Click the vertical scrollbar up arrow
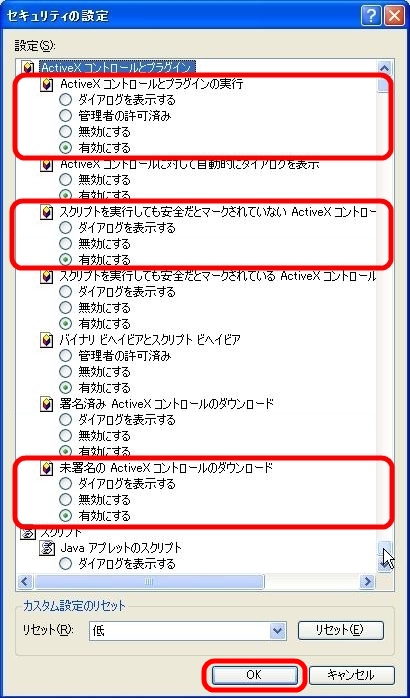410x698 pixels. [383, 68]
